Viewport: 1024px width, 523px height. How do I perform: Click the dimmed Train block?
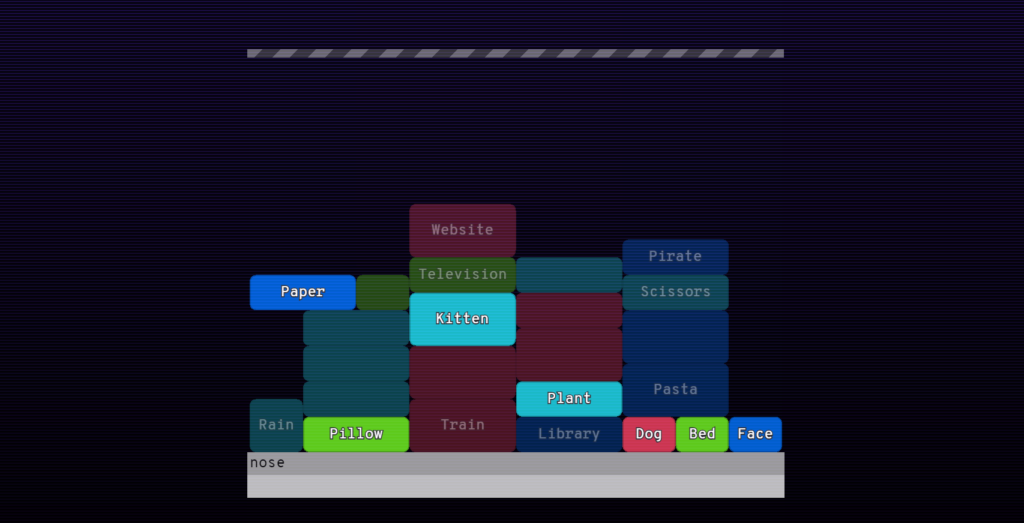click(x=462, y=425)
